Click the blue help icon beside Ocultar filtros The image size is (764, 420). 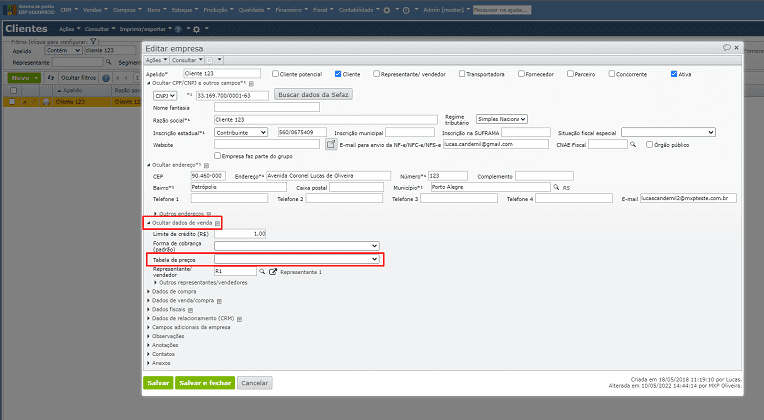click(x=106, y=78)
